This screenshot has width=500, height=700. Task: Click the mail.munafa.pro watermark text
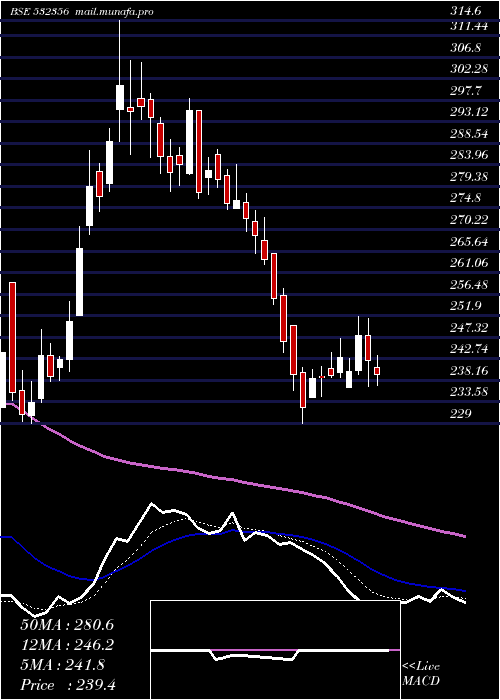(x=113, y=12)
